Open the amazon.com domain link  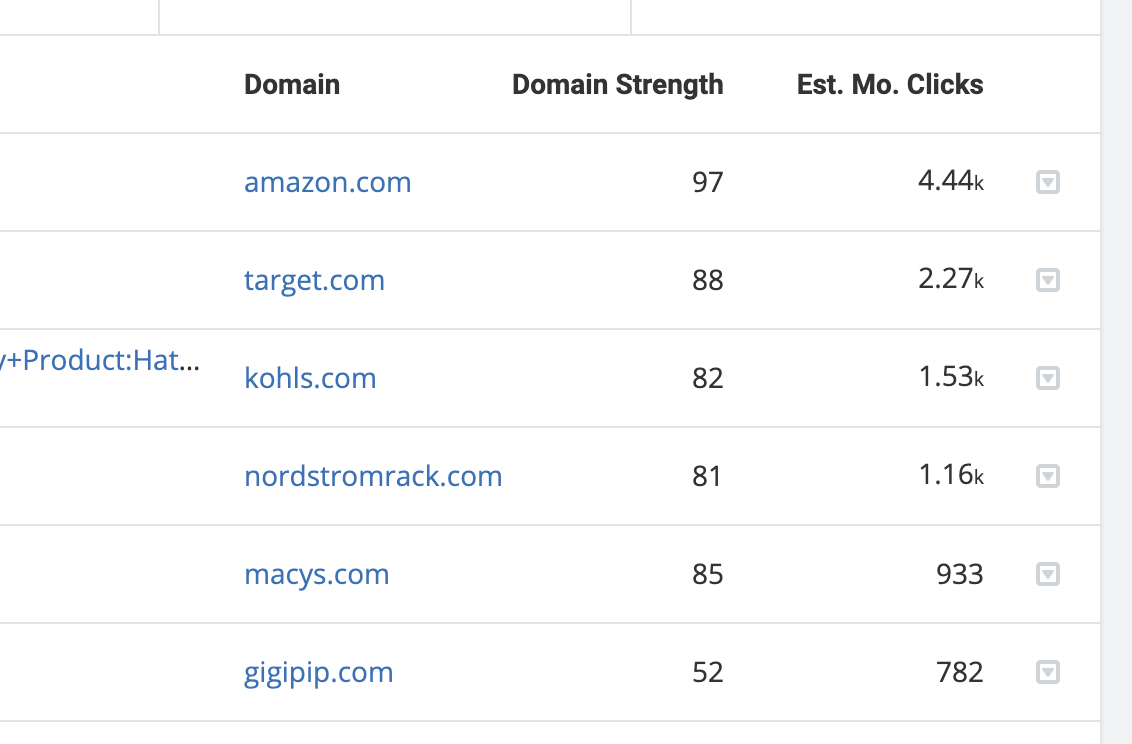328,182
